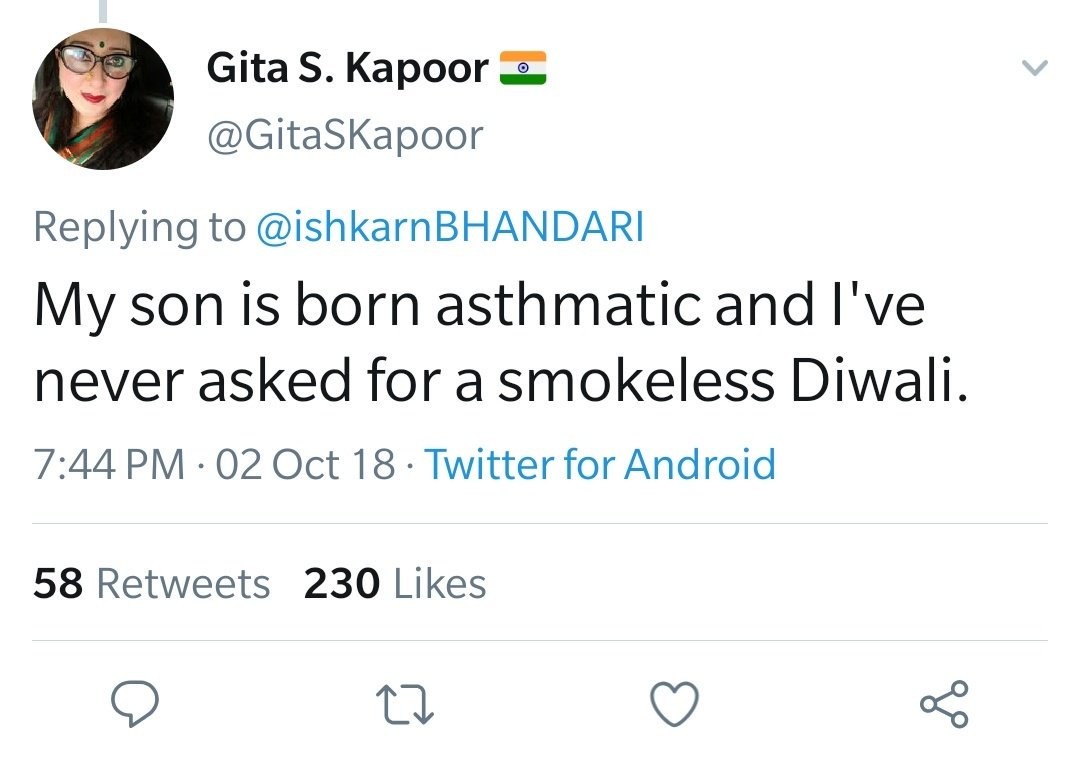Like the tweet with heart icon

[675, 704]
